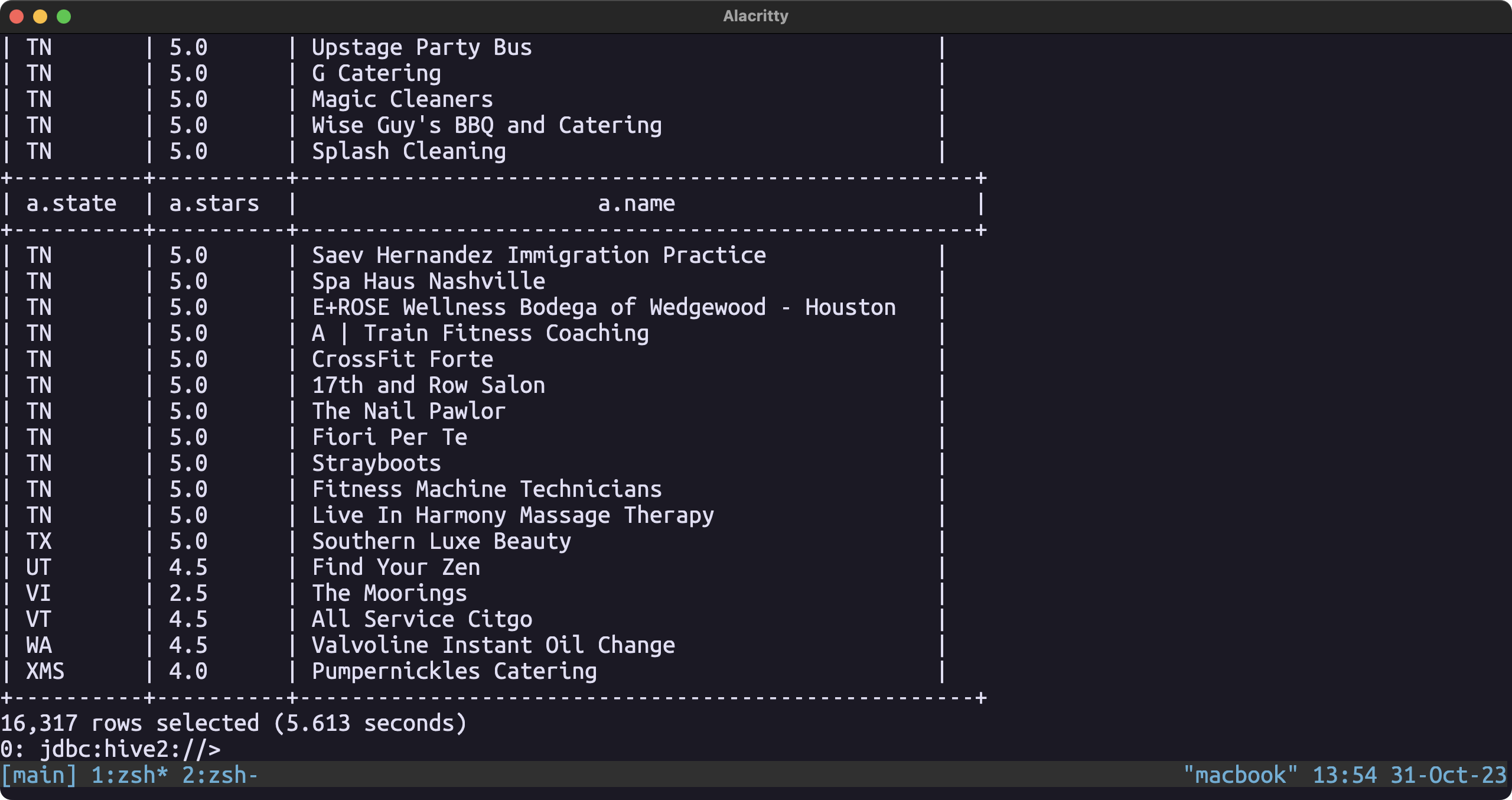Click the 2.5 stars value for The Moorings
Viewport: 1512px width, 800px height.
coord(188,593)
